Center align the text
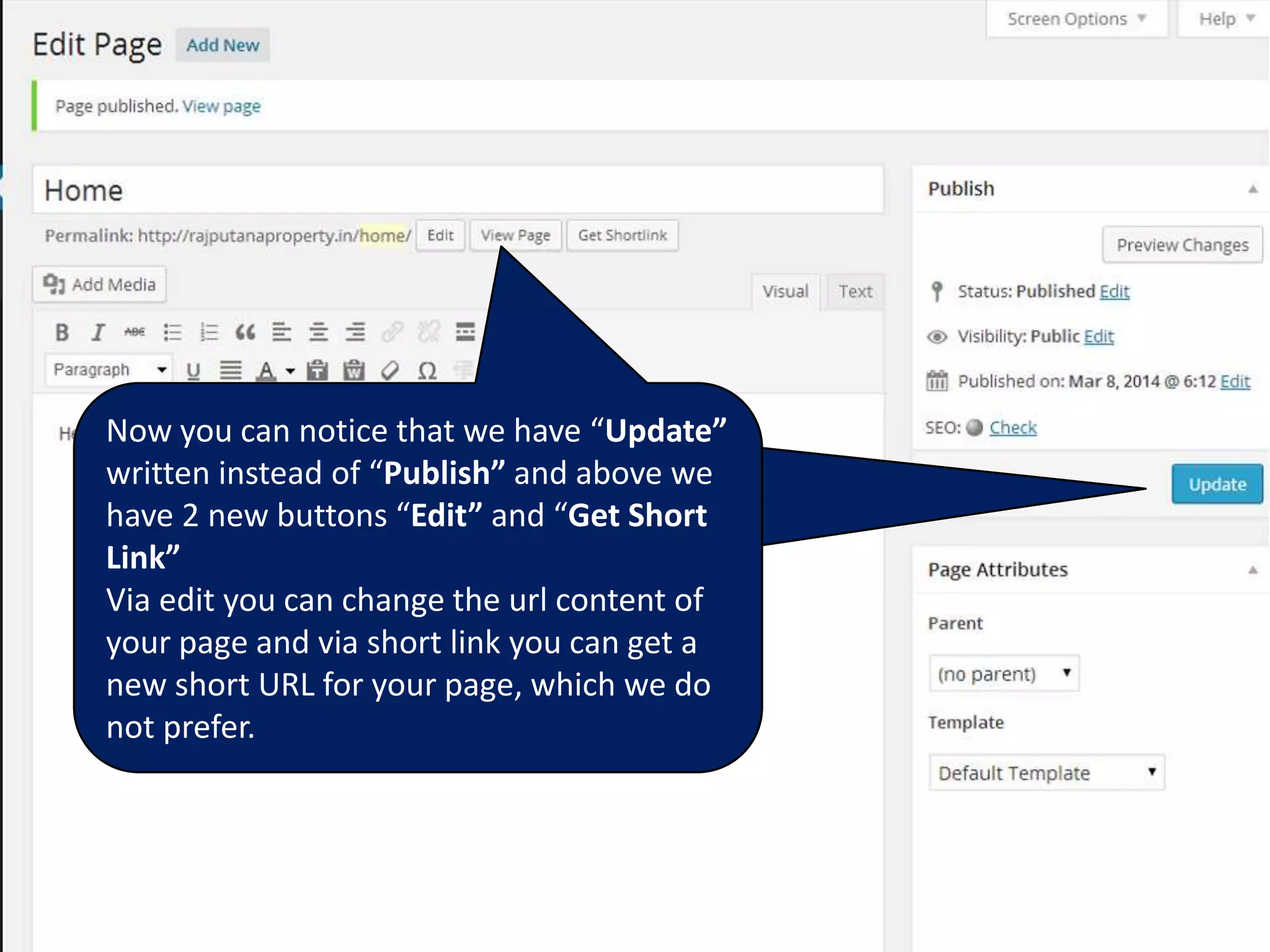This screenshot has width=1270, height=952. click(318, 333)
